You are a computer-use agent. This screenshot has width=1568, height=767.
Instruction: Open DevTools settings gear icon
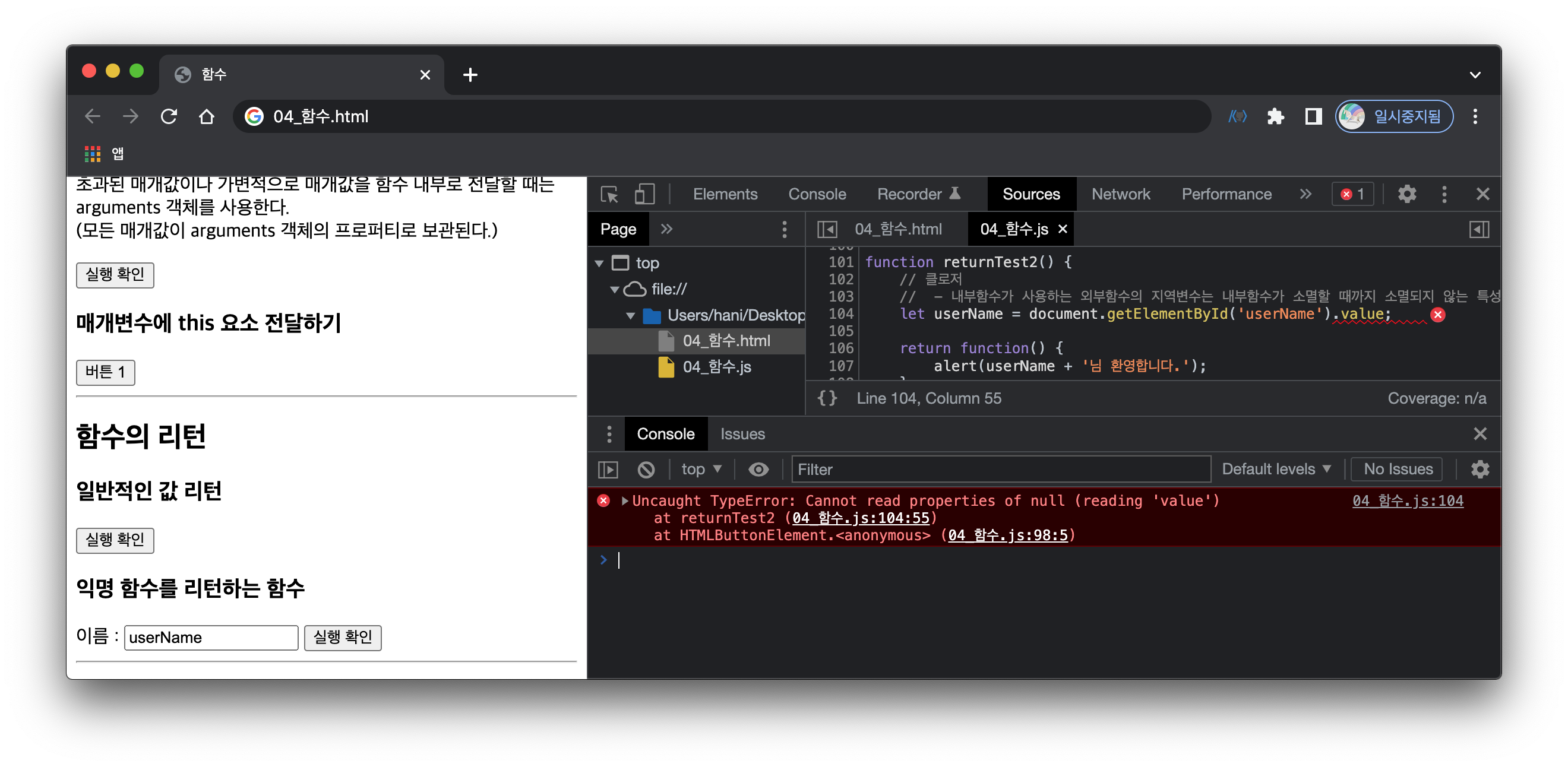pyautogui.click(x=1406, y=195)
